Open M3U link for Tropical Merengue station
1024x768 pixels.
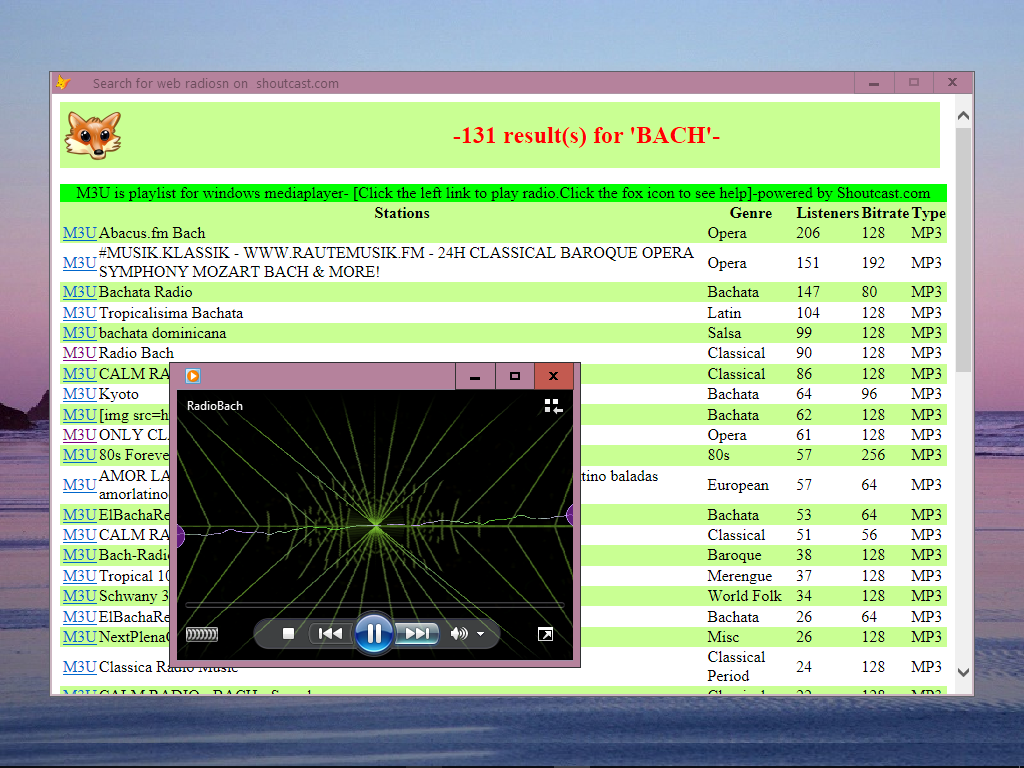tap(80, 576)
